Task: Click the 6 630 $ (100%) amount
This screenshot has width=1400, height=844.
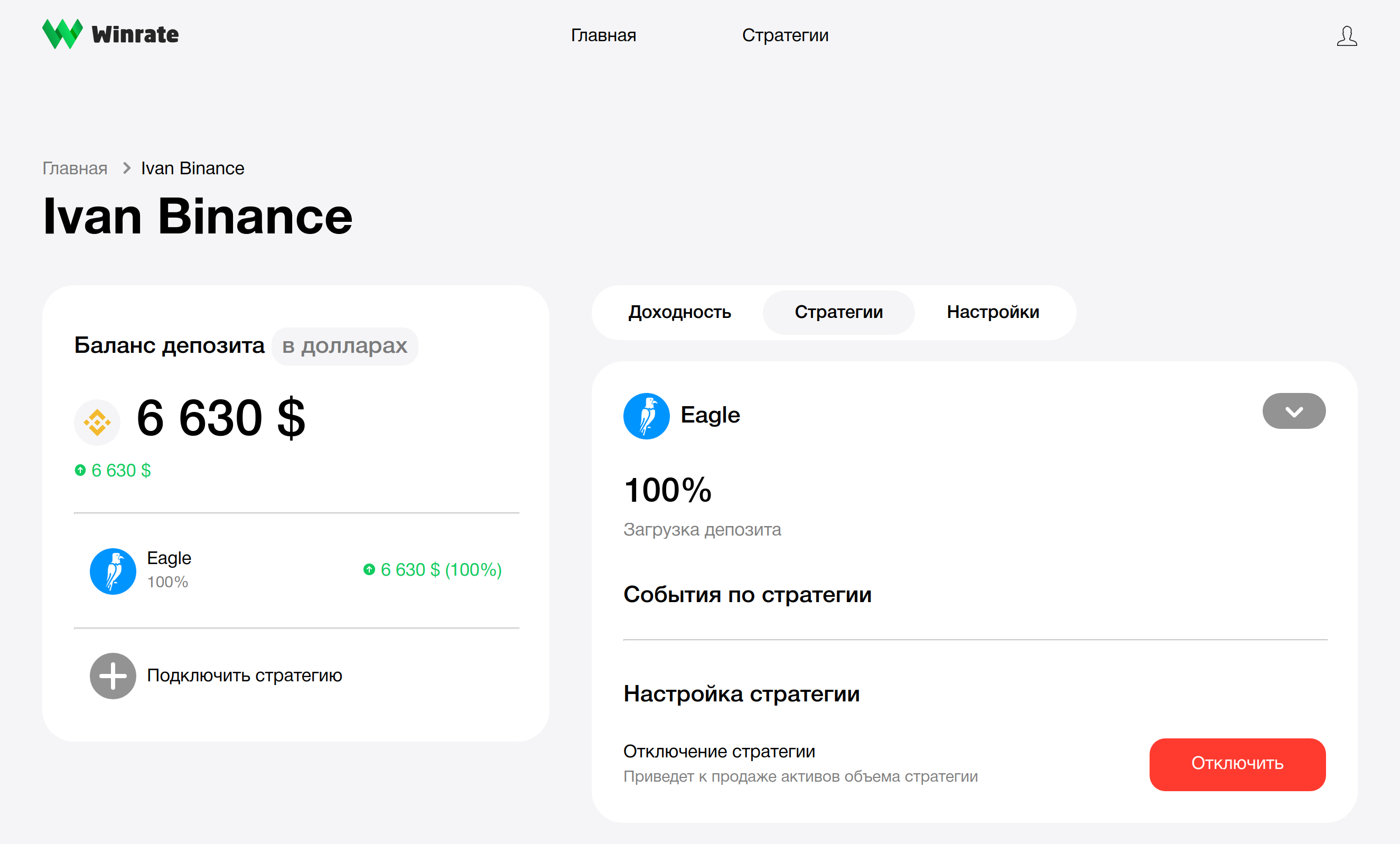Action: [x=441, y=569]
